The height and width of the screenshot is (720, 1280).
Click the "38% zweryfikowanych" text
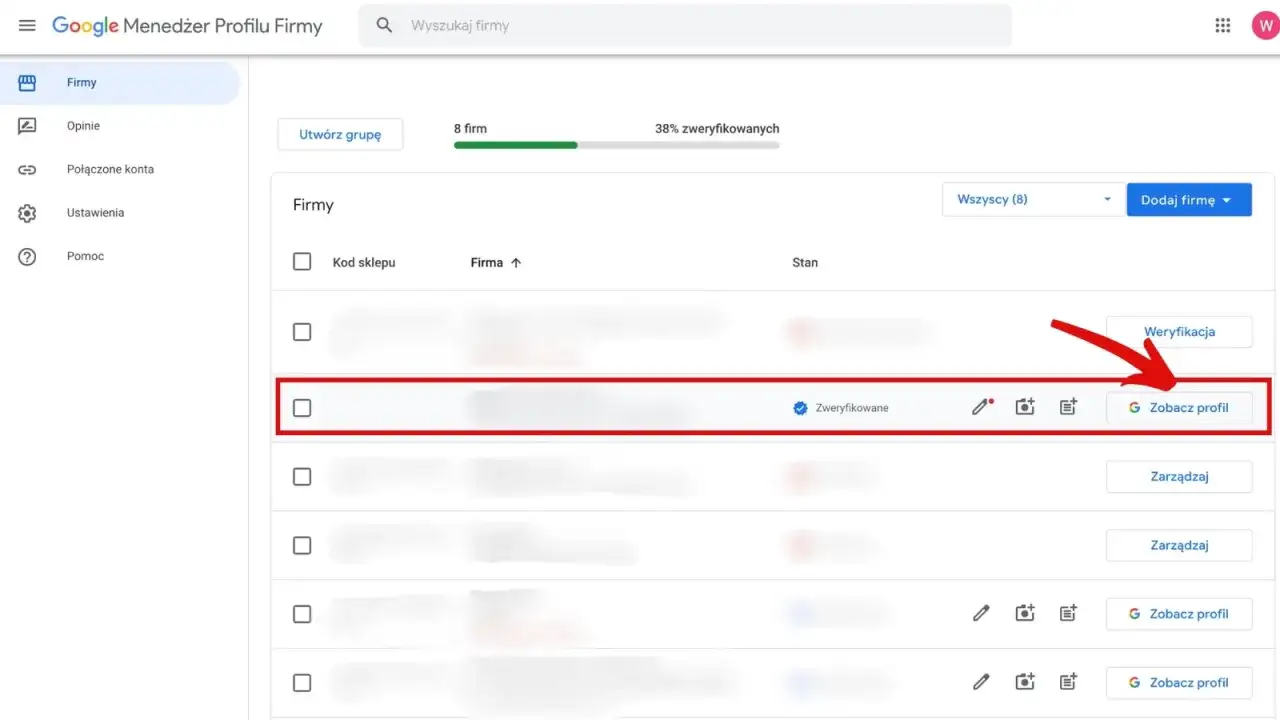click(x=717, y=129)
